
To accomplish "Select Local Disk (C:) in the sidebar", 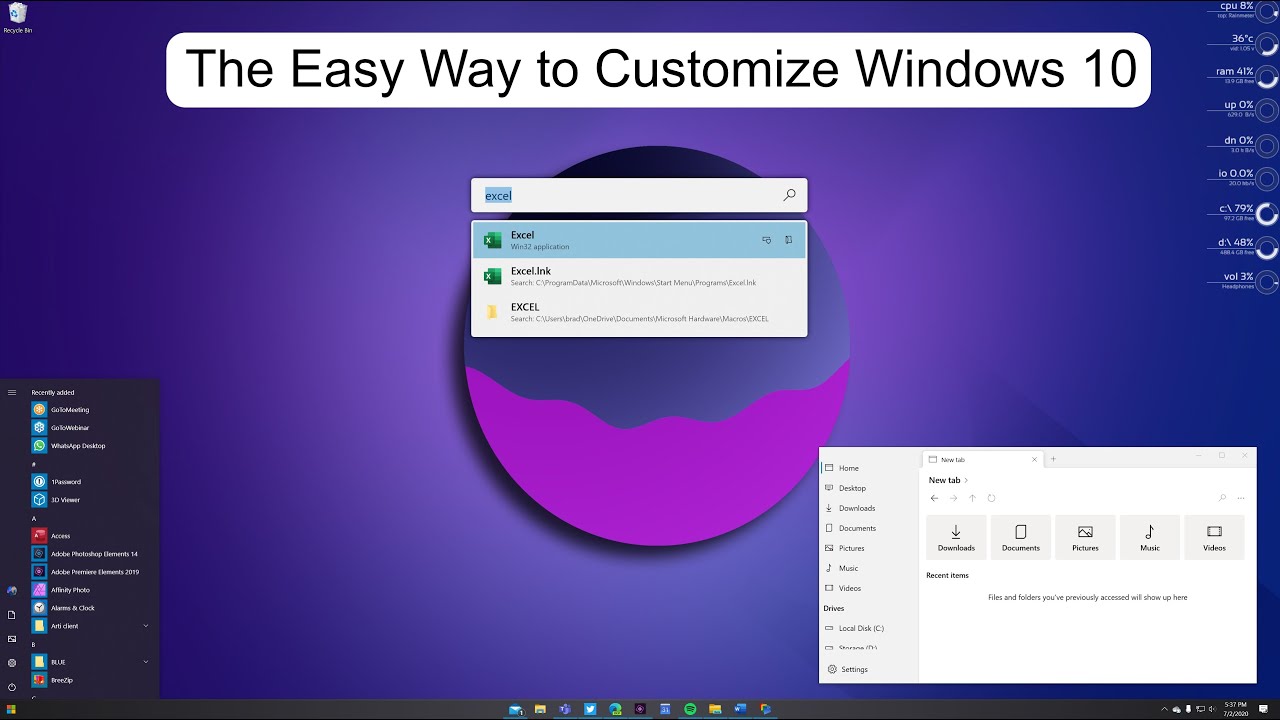I will pos(860,628).
